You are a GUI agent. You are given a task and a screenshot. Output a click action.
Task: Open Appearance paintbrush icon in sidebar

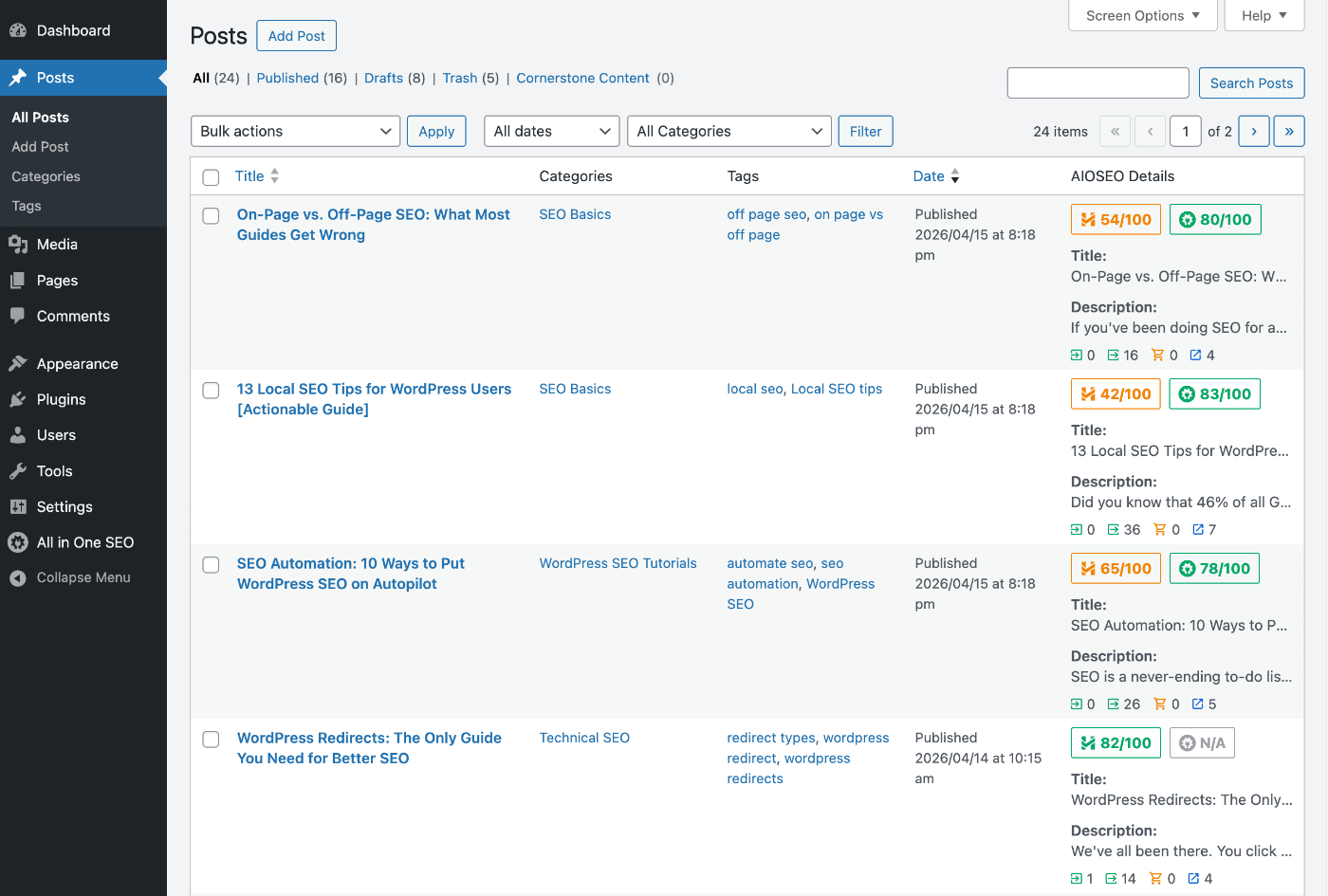tap(18, 364)
